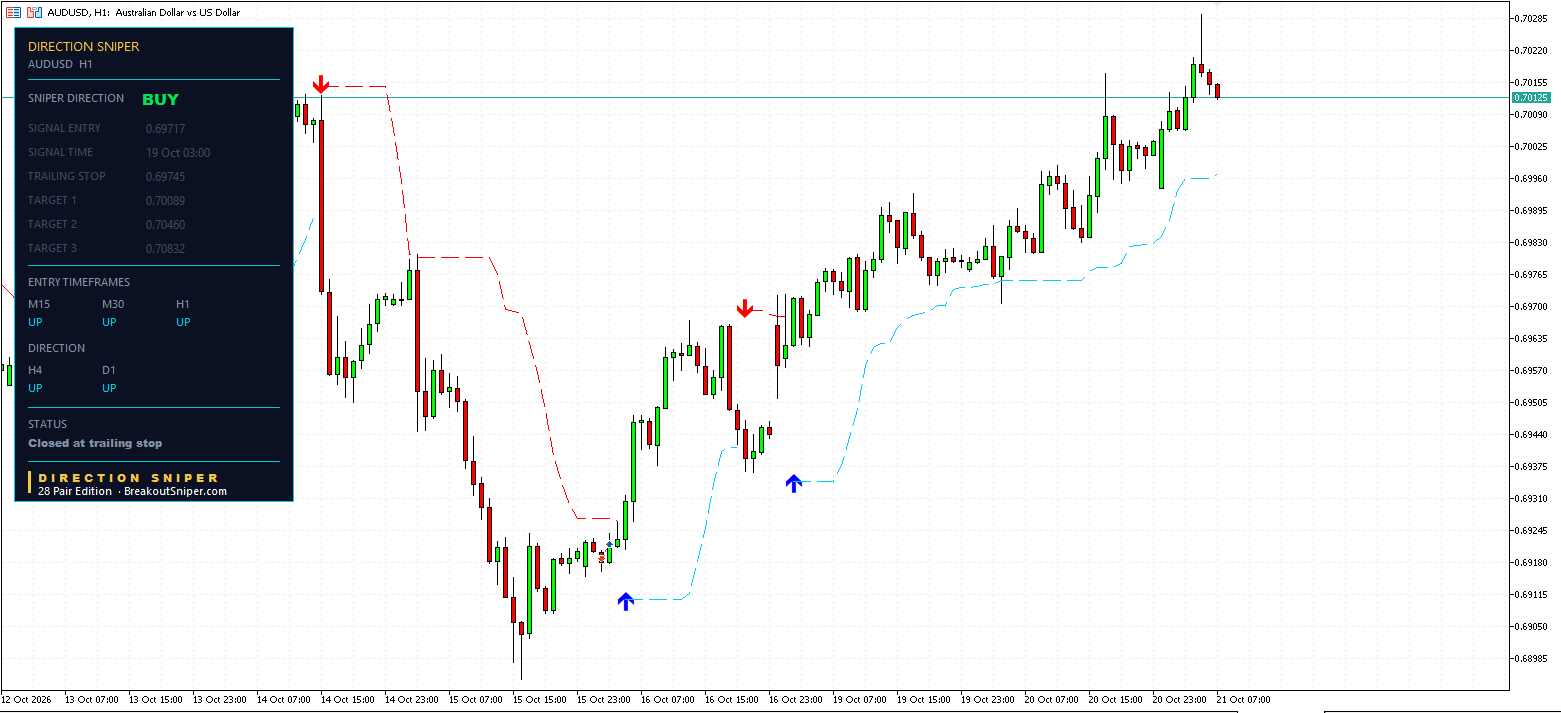The width and height of the screenshot is (1561, 713).
Task: Click the M15 timeframe label
Action: [39, 304]
